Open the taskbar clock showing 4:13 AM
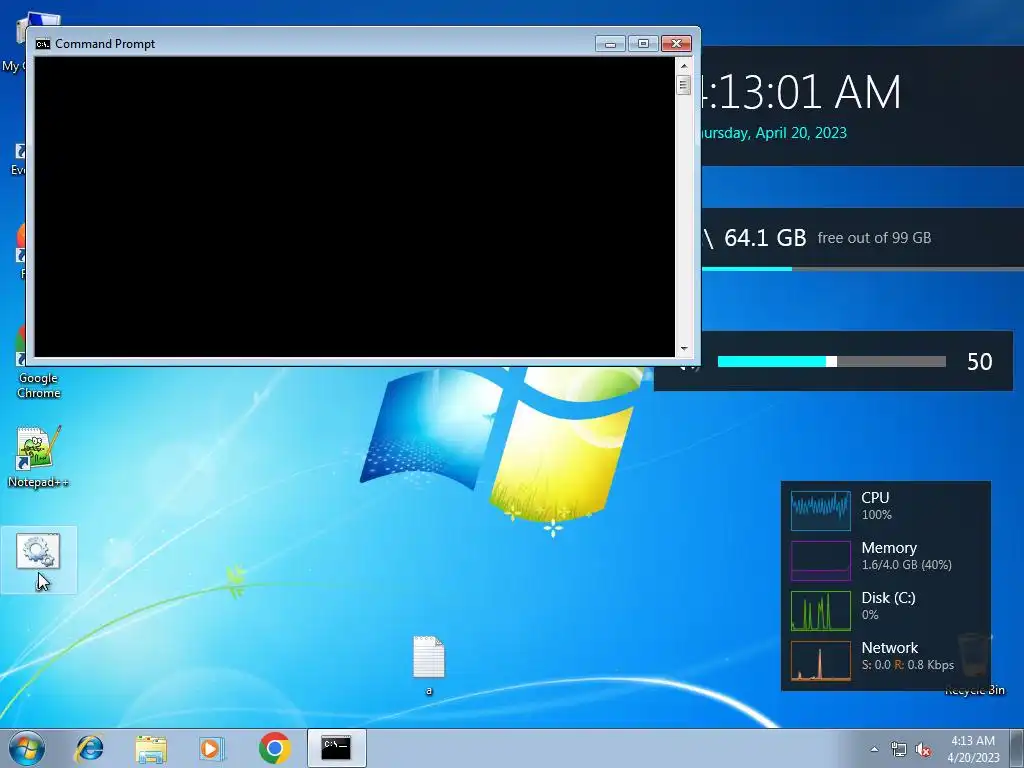The width and height of the screenshot is (1024, 768). click(973, 749)
